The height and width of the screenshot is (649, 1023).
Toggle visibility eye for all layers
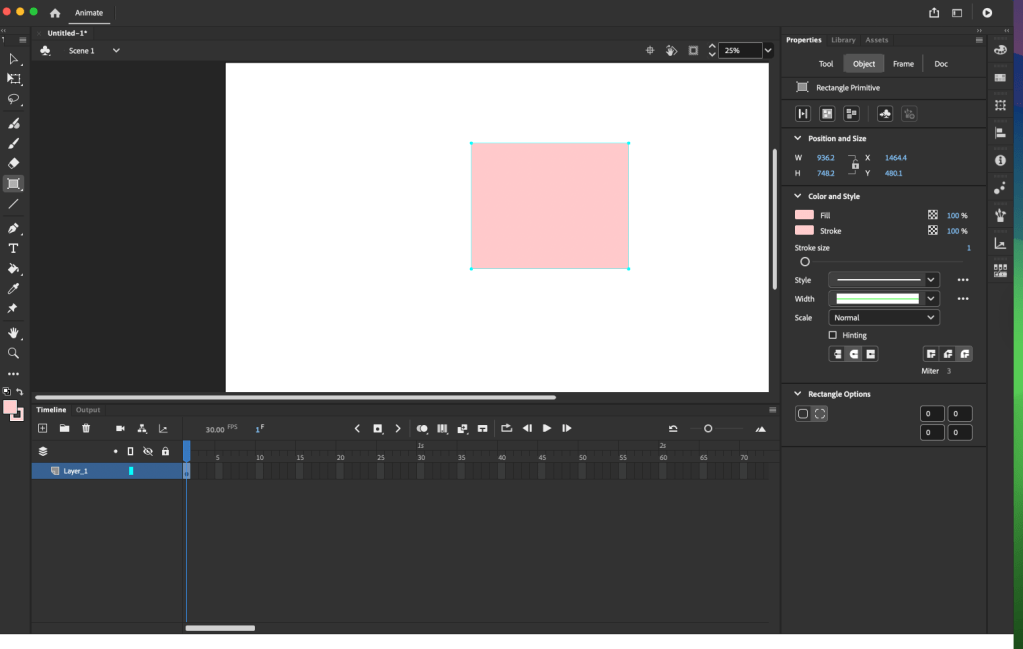(x=148, y=452)
